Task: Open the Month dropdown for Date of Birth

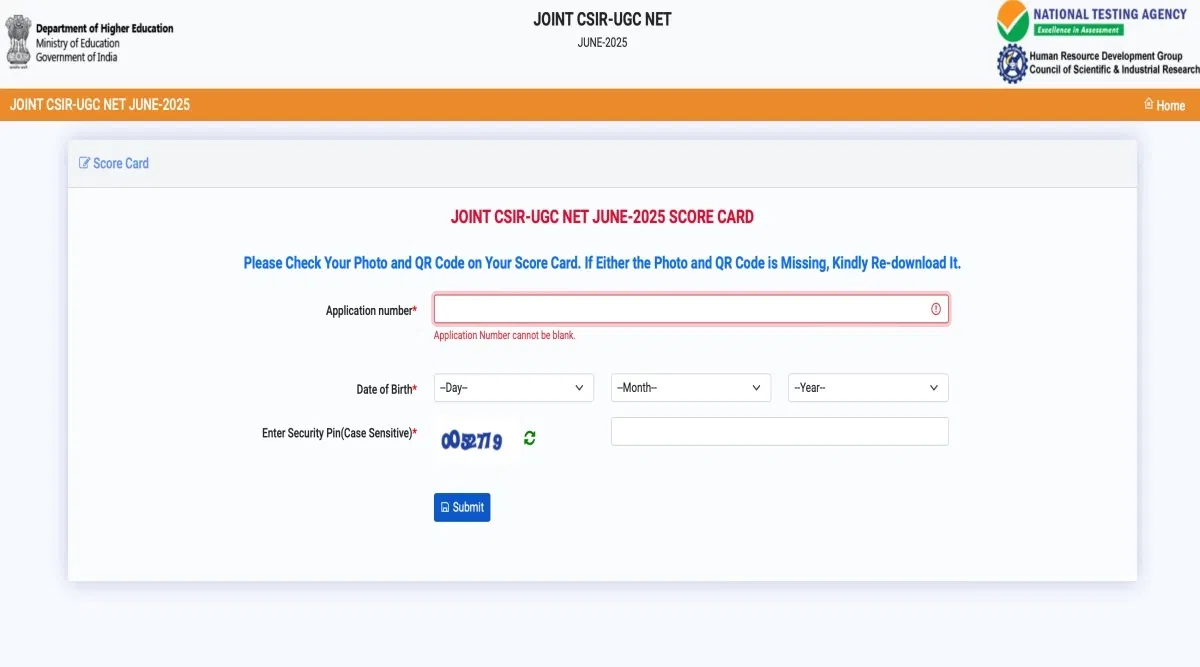Action: pyautogui.click(x=691, y=388)
